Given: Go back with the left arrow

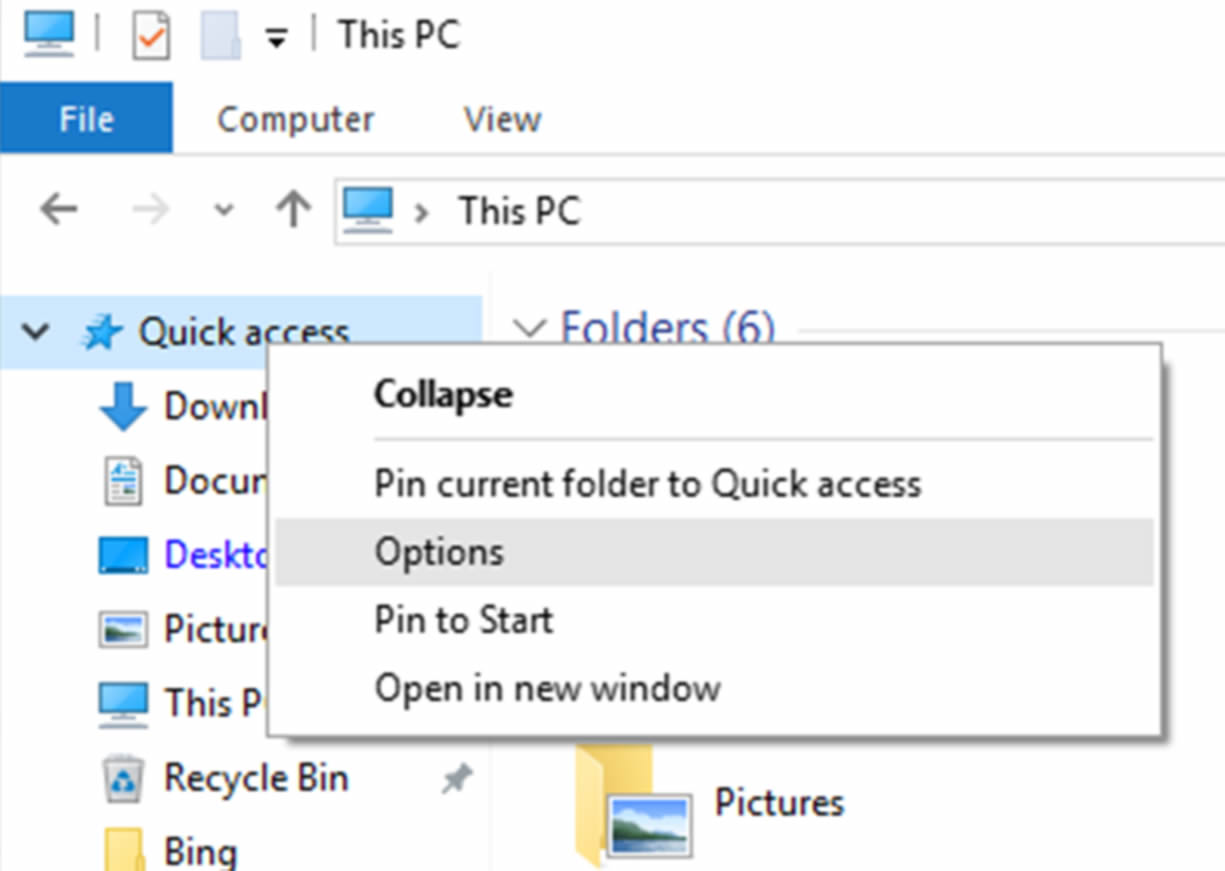Looking at the screenshot, I should 59,210.
